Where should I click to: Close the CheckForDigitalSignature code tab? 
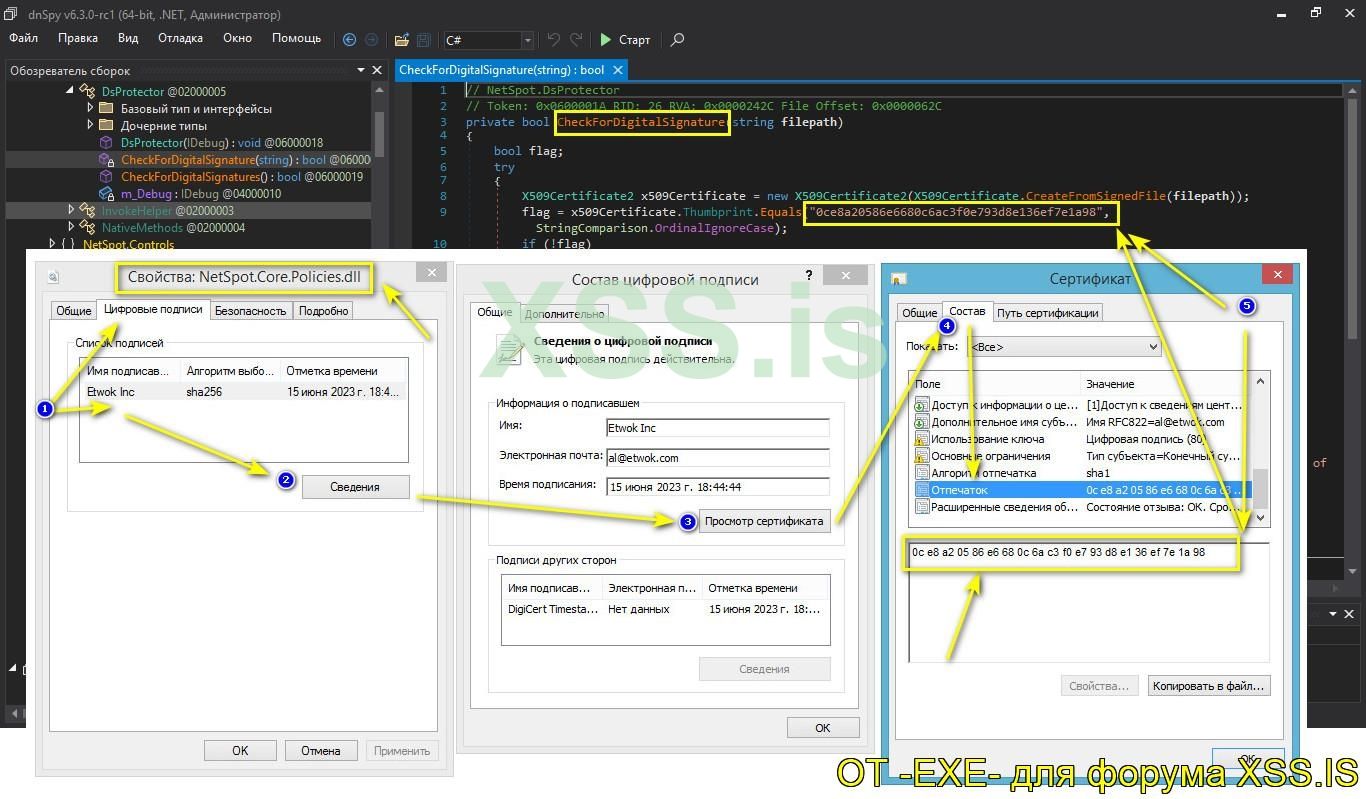pyautogui.click(x=618, y=70)
